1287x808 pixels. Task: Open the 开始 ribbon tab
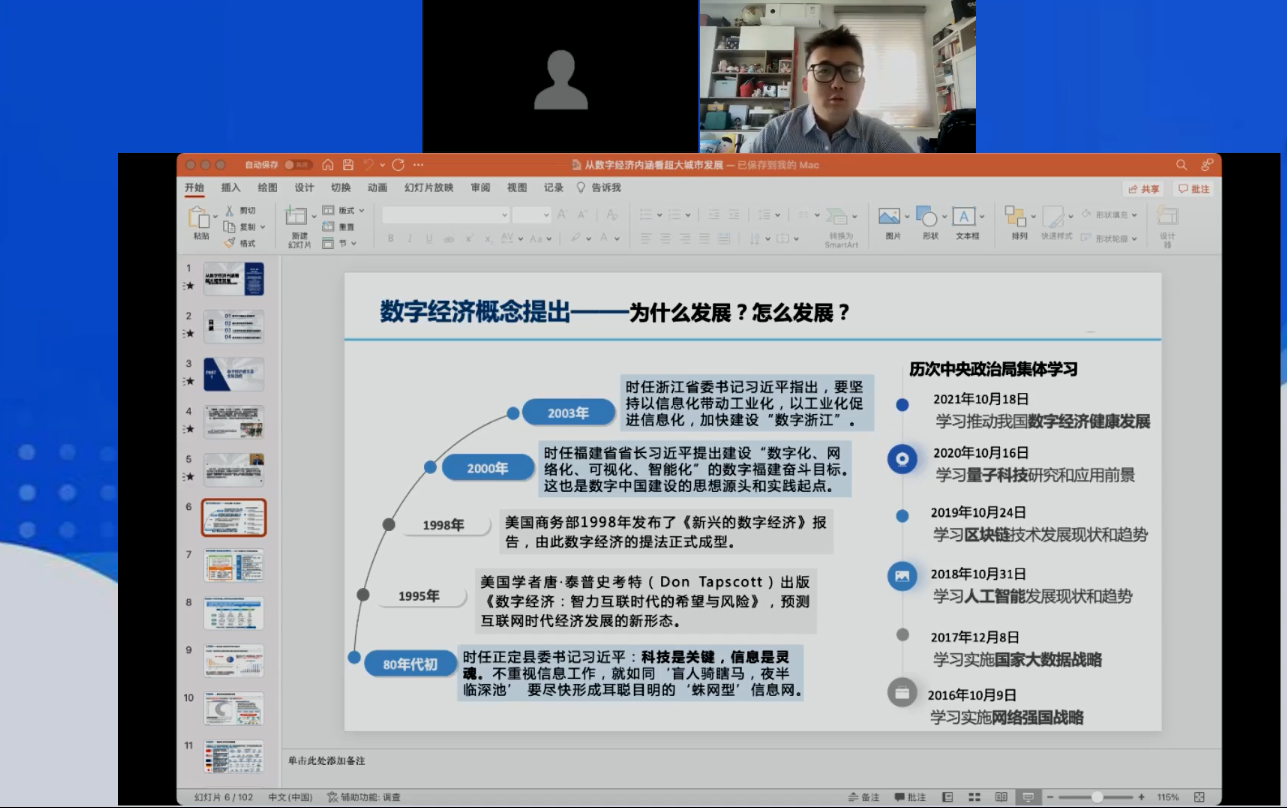click(194, 188)
